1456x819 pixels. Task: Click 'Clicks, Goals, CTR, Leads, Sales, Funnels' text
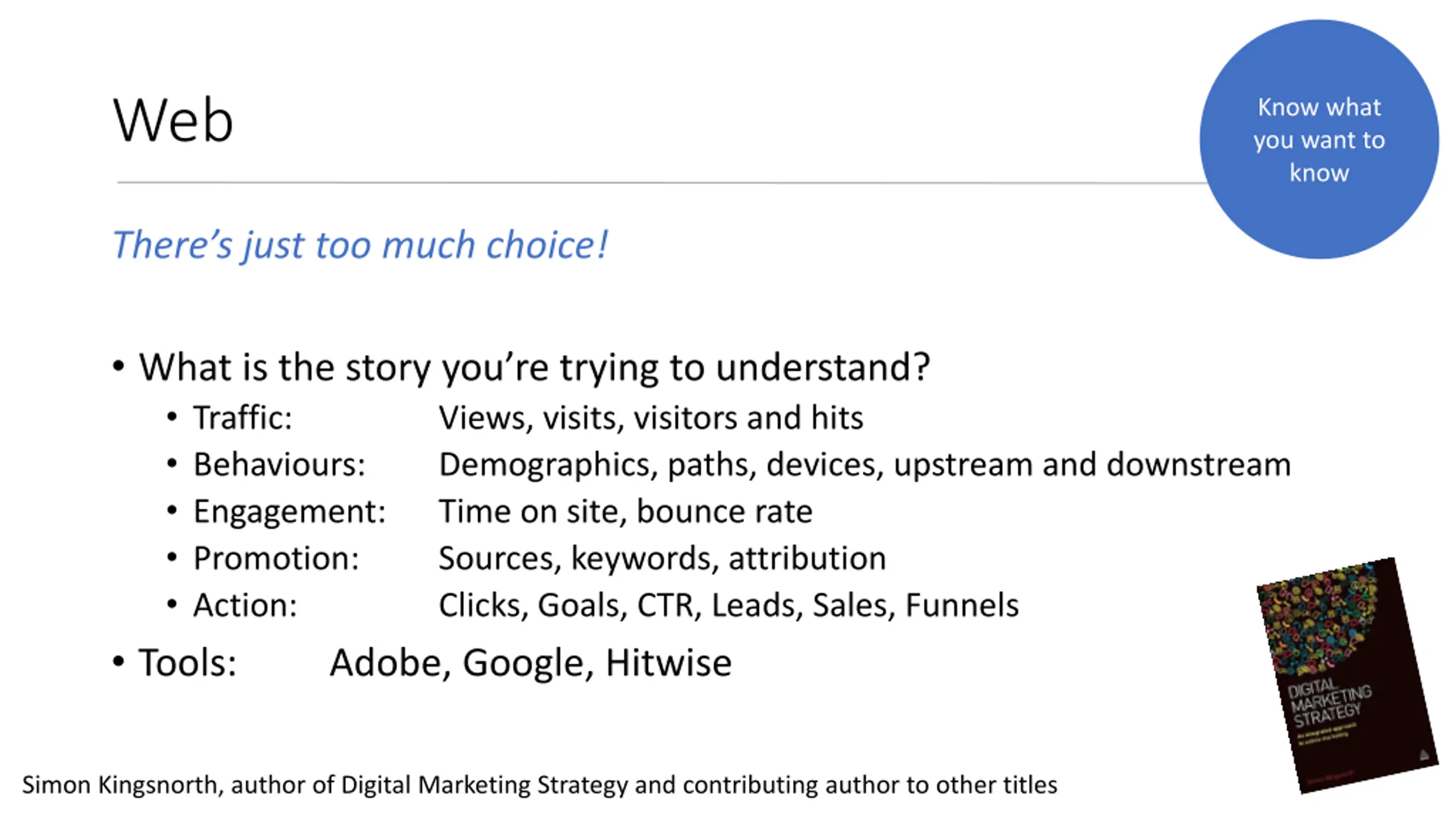729,605
